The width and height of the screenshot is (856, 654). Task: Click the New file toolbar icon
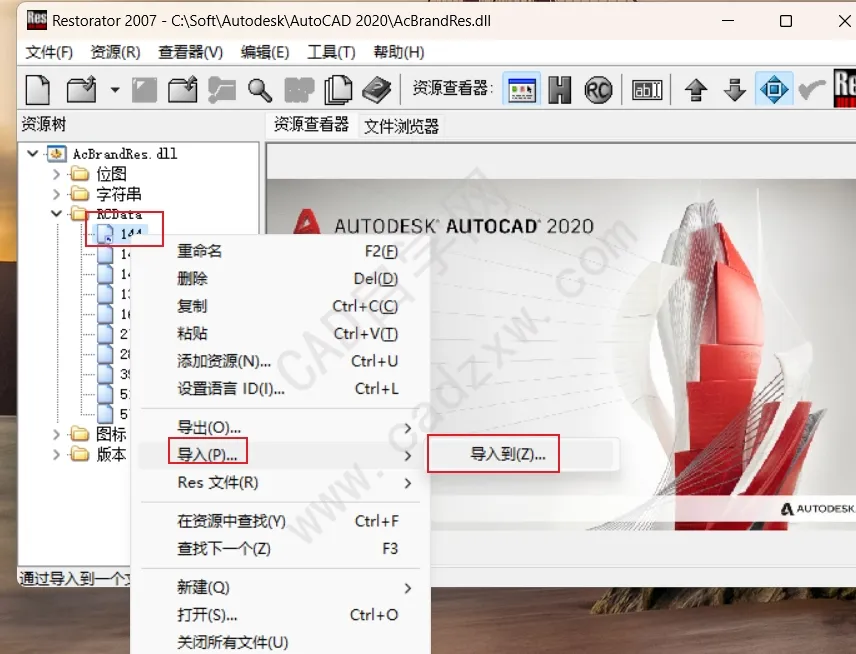(38, 90)
